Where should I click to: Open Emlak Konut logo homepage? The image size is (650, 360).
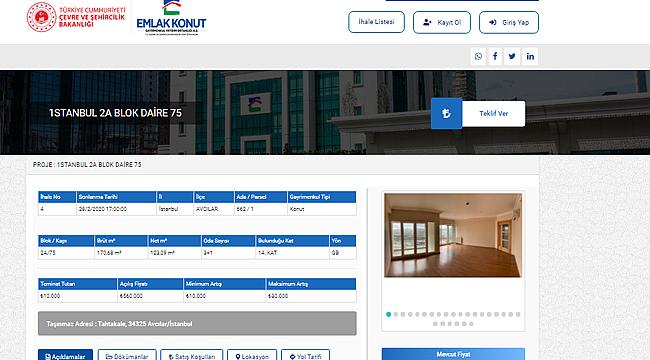point(171,19)
